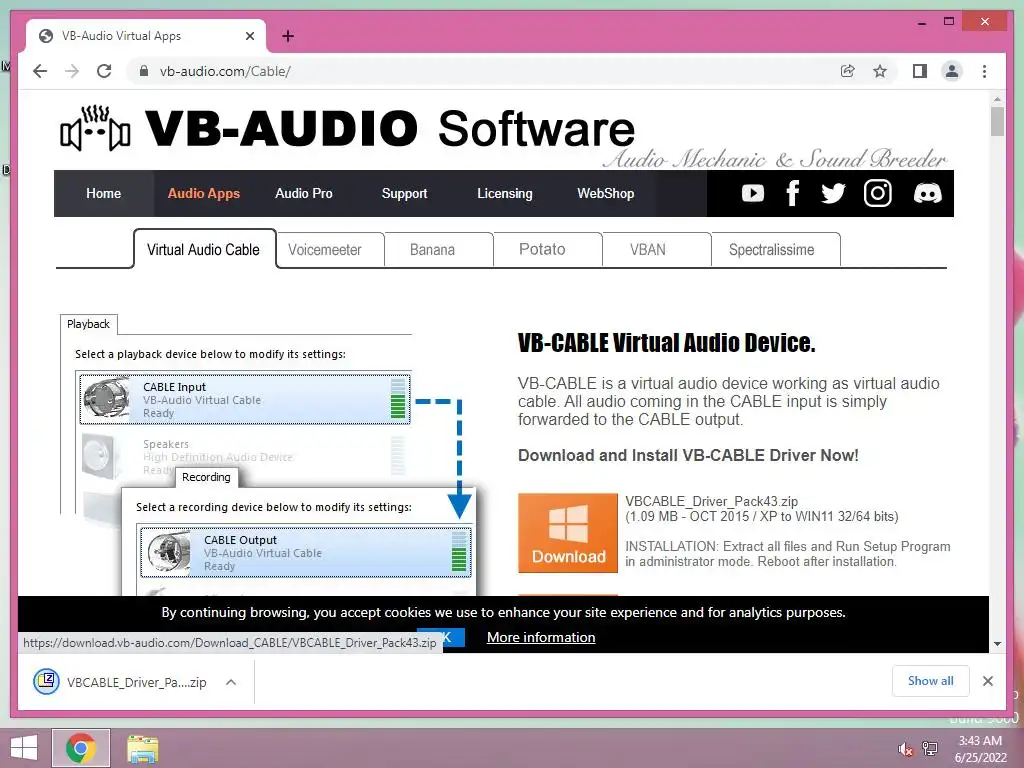This screenshot has height=768, width=1024.
Task: Click the page vertical scrollbar thumb
Action: pyautogui.click(x=997, y=121)
